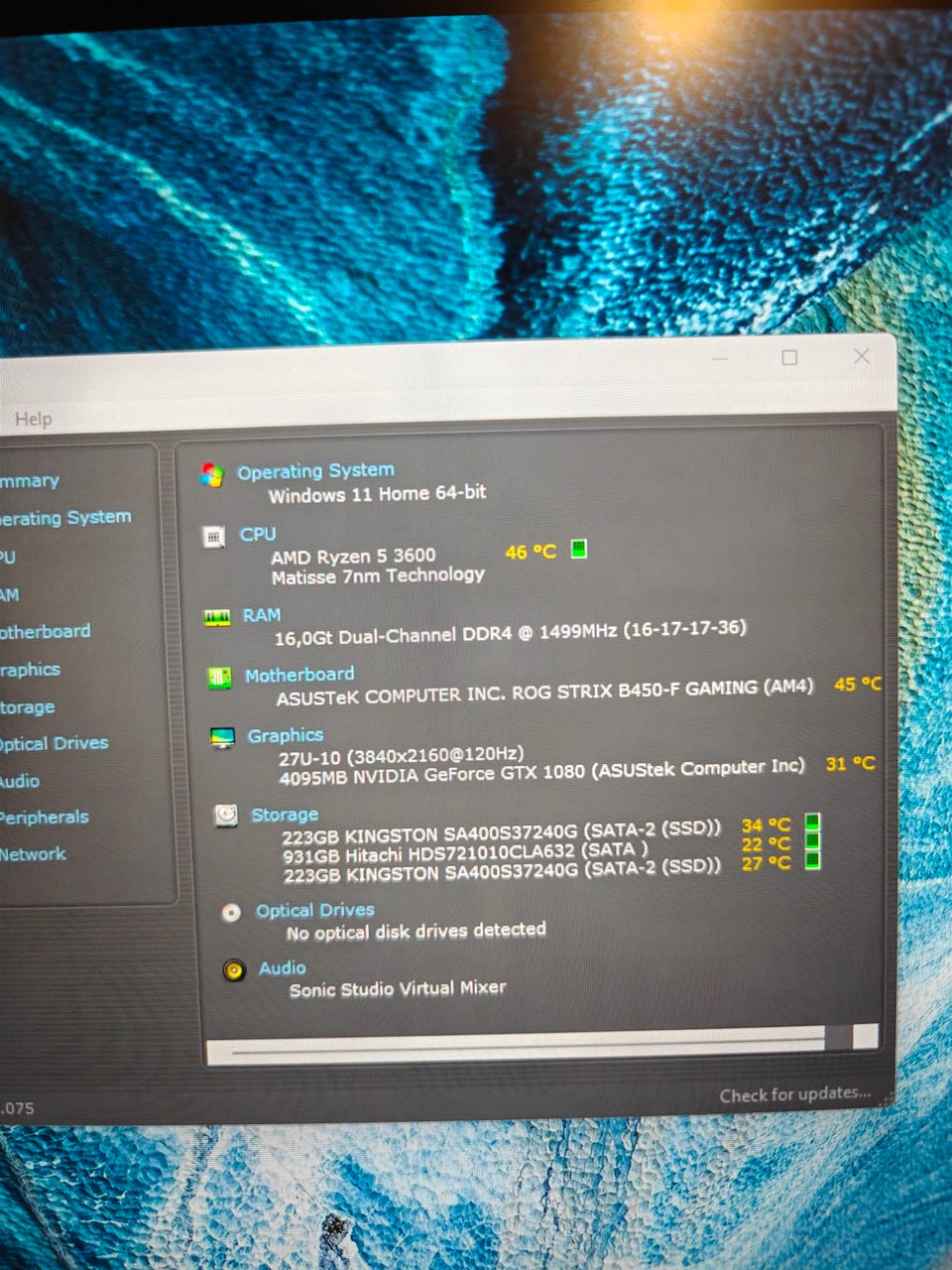Click green status indicator beside CPU 46 °C
This screenshot has width=952, height=1270.
(579, 548)
